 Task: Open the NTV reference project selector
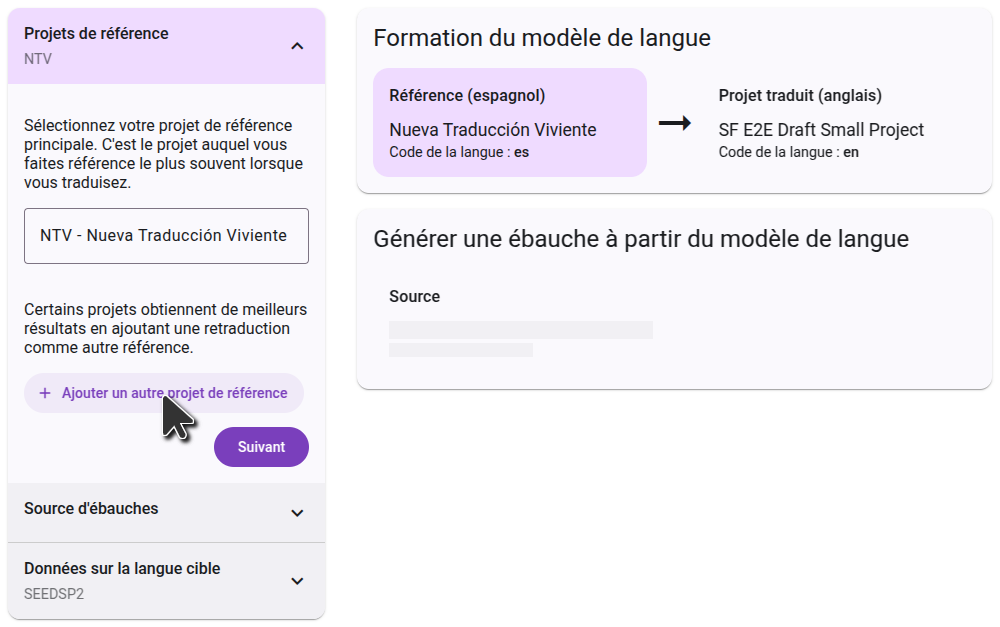click(x=166, y=236)
